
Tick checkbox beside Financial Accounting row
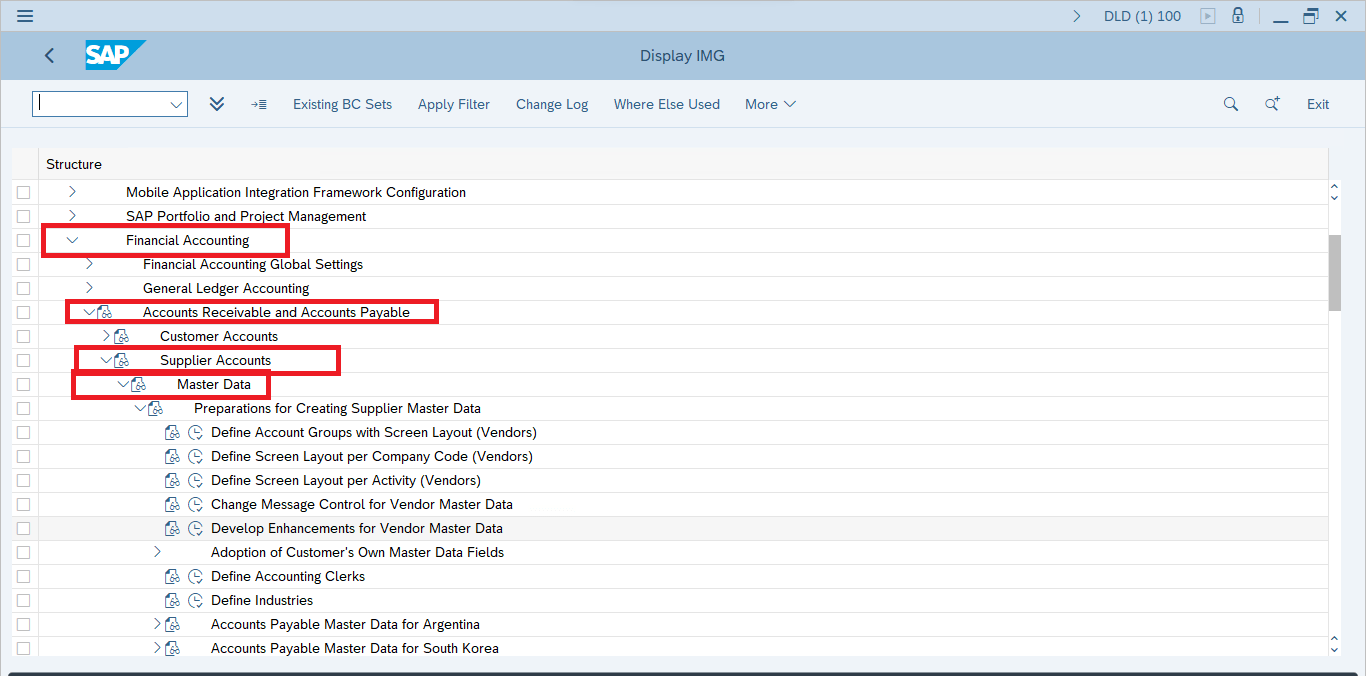(x=23, y=240)
